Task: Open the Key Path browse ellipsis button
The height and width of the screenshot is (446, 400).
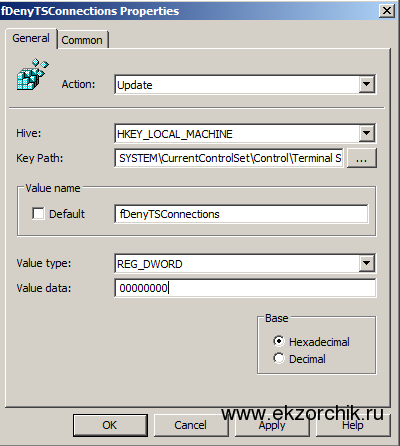Action: click(x=362, y=158)
